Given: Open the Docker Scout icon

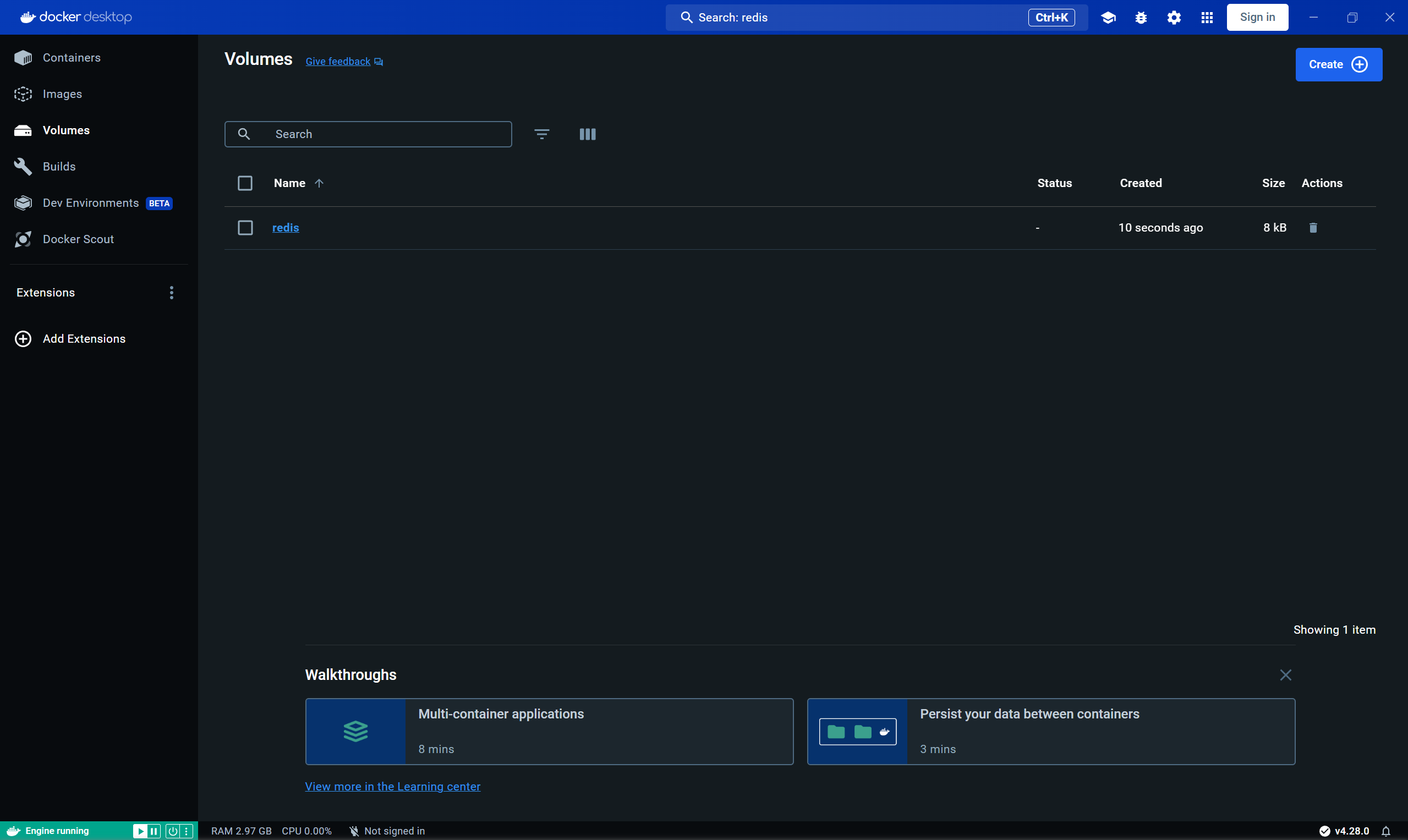Looking at the screenshot, I should [x=23, y=239].
